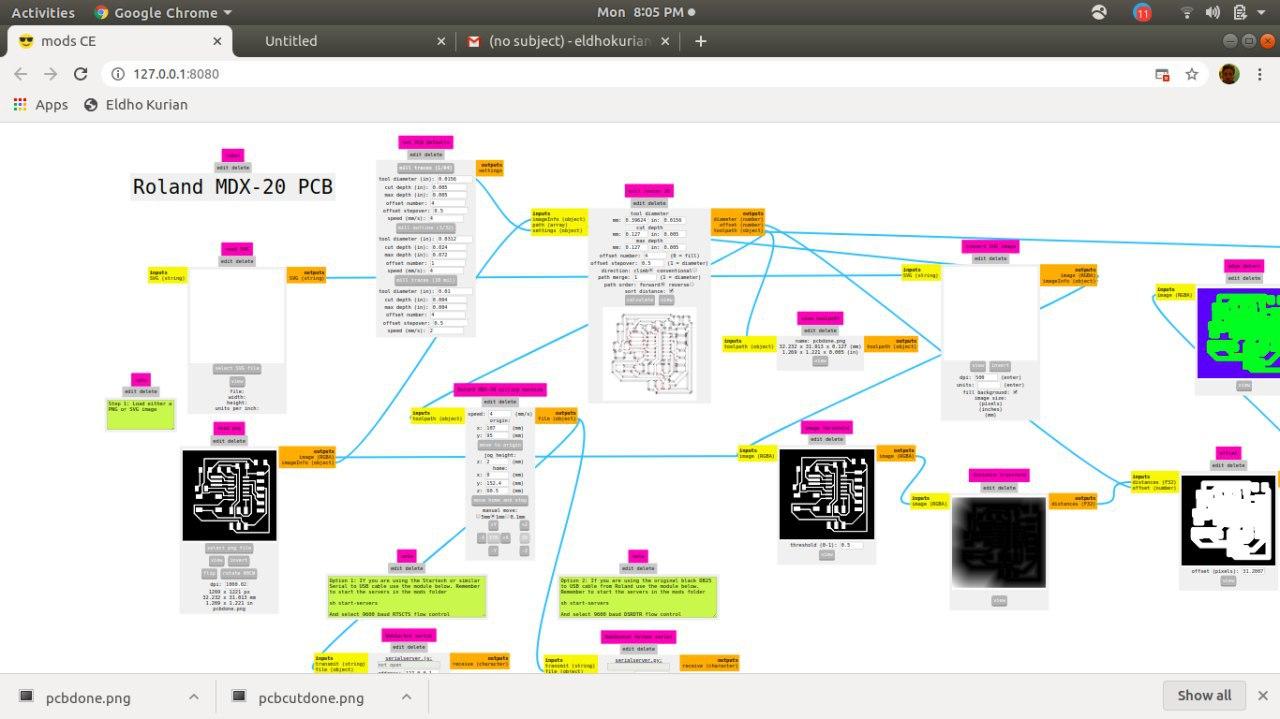Toggle the sort distance checkbox

point(671,291)
